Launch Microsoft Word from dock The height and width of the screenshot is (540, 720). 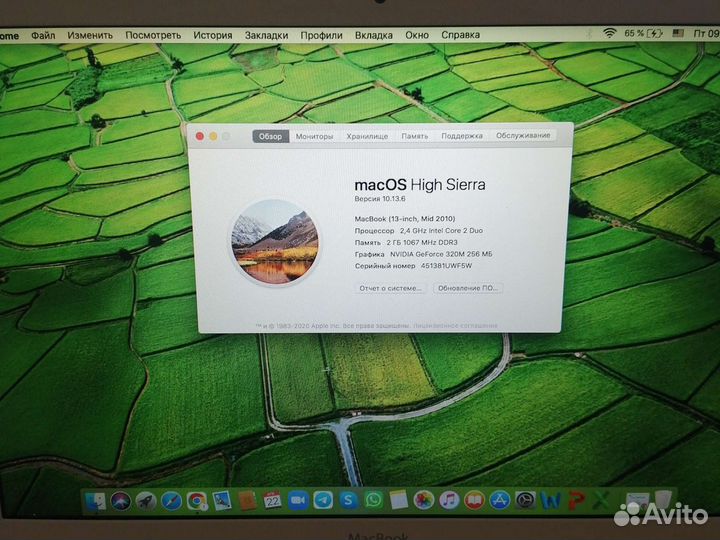[x=551, y=501]
